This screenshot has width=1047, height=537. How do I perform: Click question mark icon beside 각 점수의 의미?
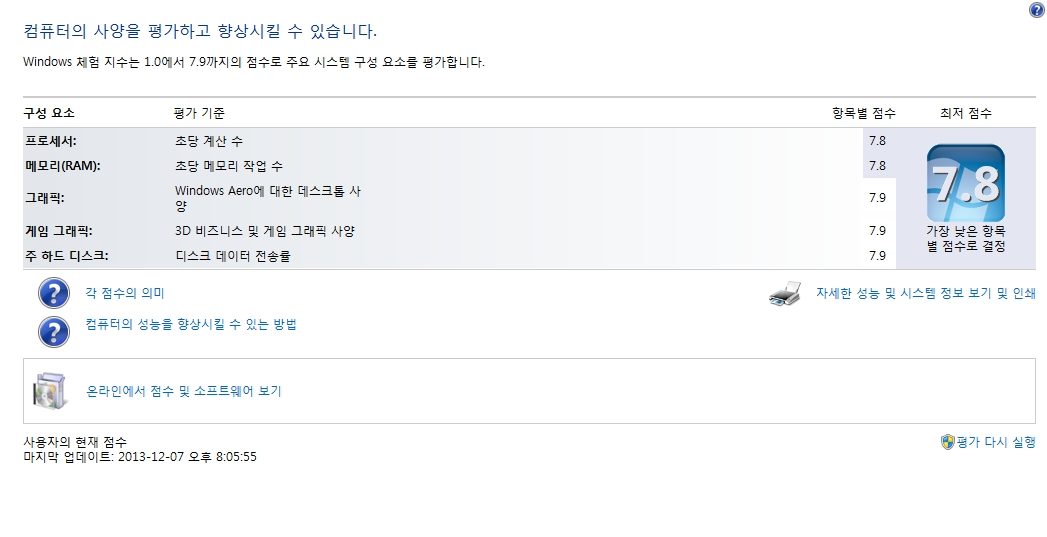pyautogui.click(x=54, y=293)
